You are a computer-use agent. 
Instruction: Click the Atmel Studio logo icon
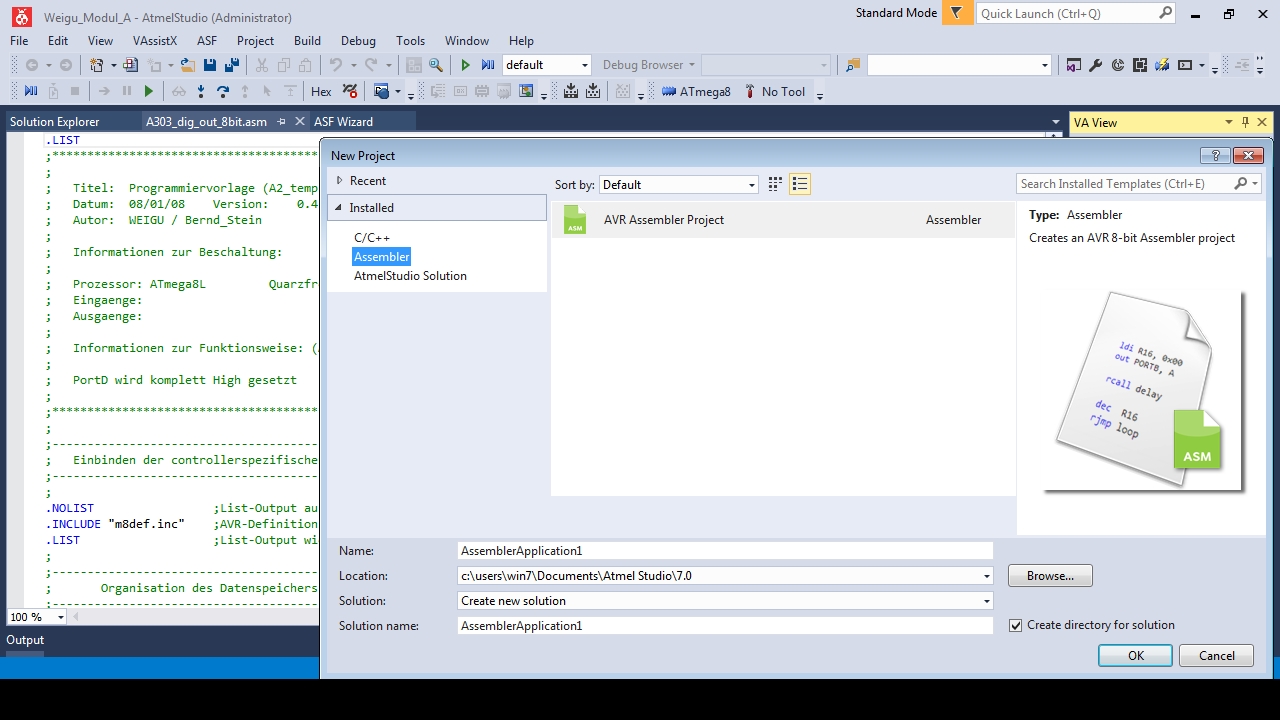(21, 16)
